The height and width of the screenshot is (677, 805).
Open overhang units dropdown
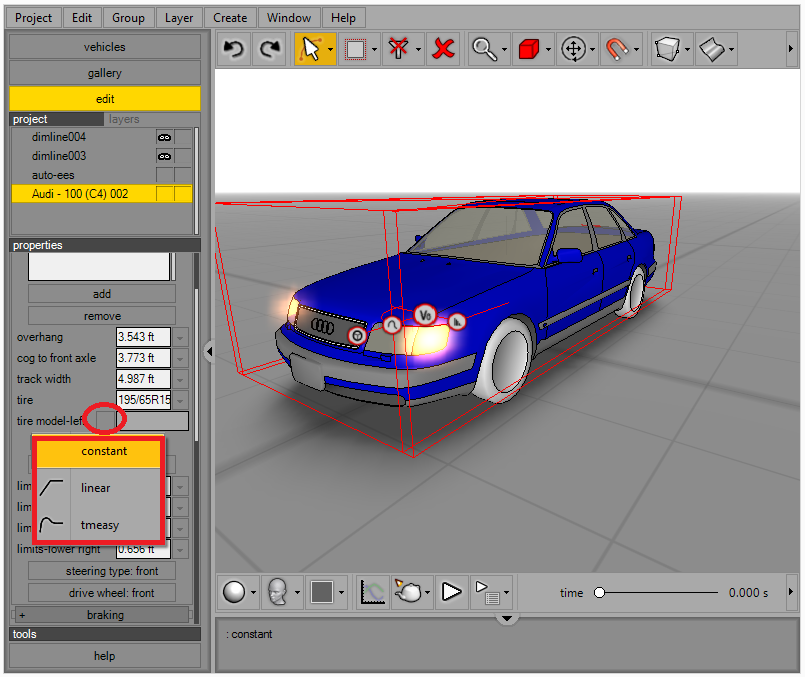[180, 337]
